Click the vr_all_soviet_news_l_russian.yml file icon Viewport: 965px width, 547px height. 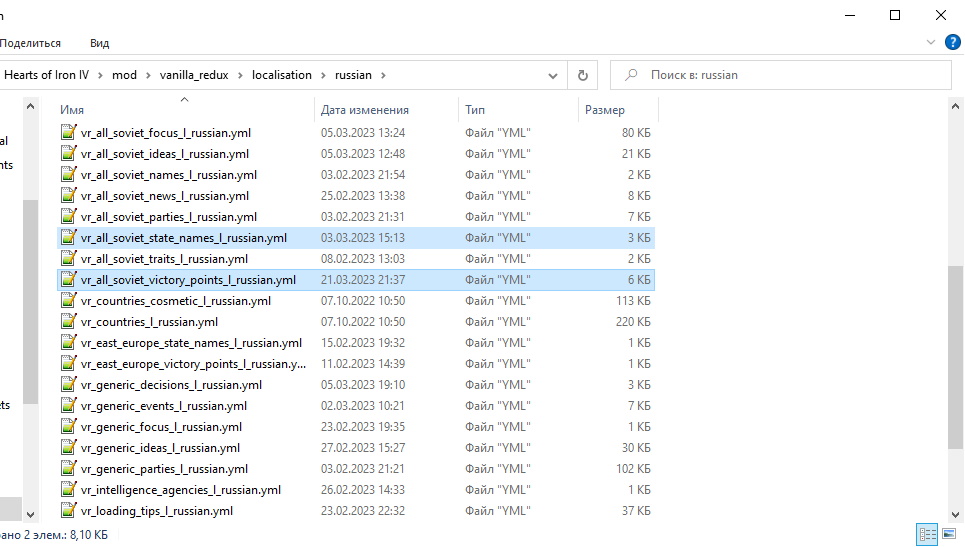pyautogui.click(x=69, y=195)
